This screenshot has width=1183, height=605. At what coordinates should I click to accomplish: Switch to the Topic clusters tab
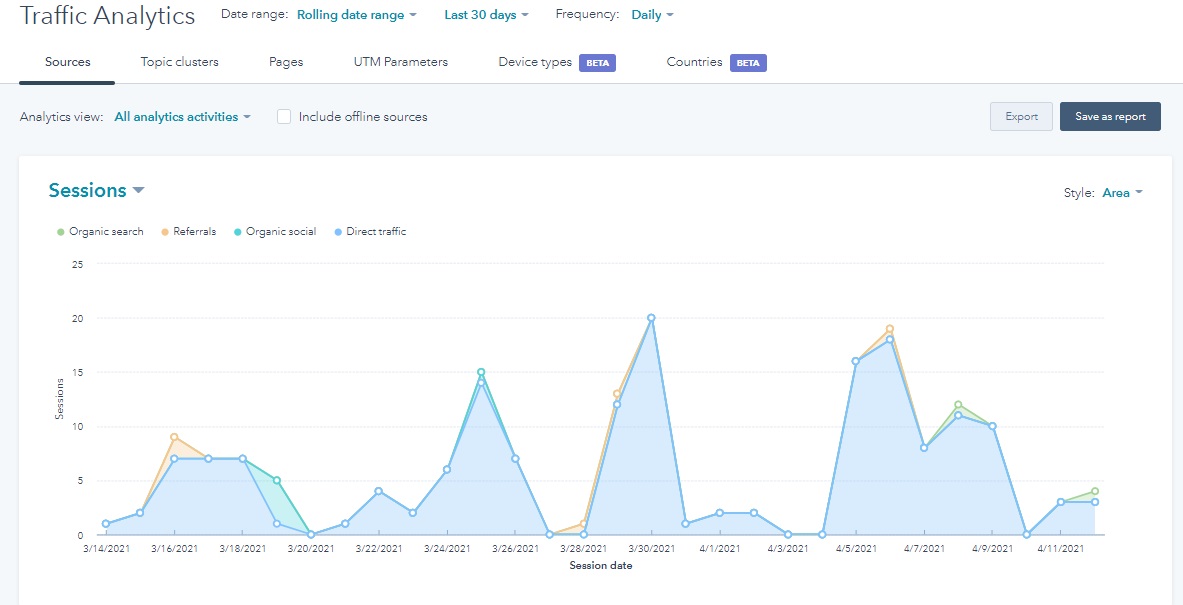click(179, 61)
